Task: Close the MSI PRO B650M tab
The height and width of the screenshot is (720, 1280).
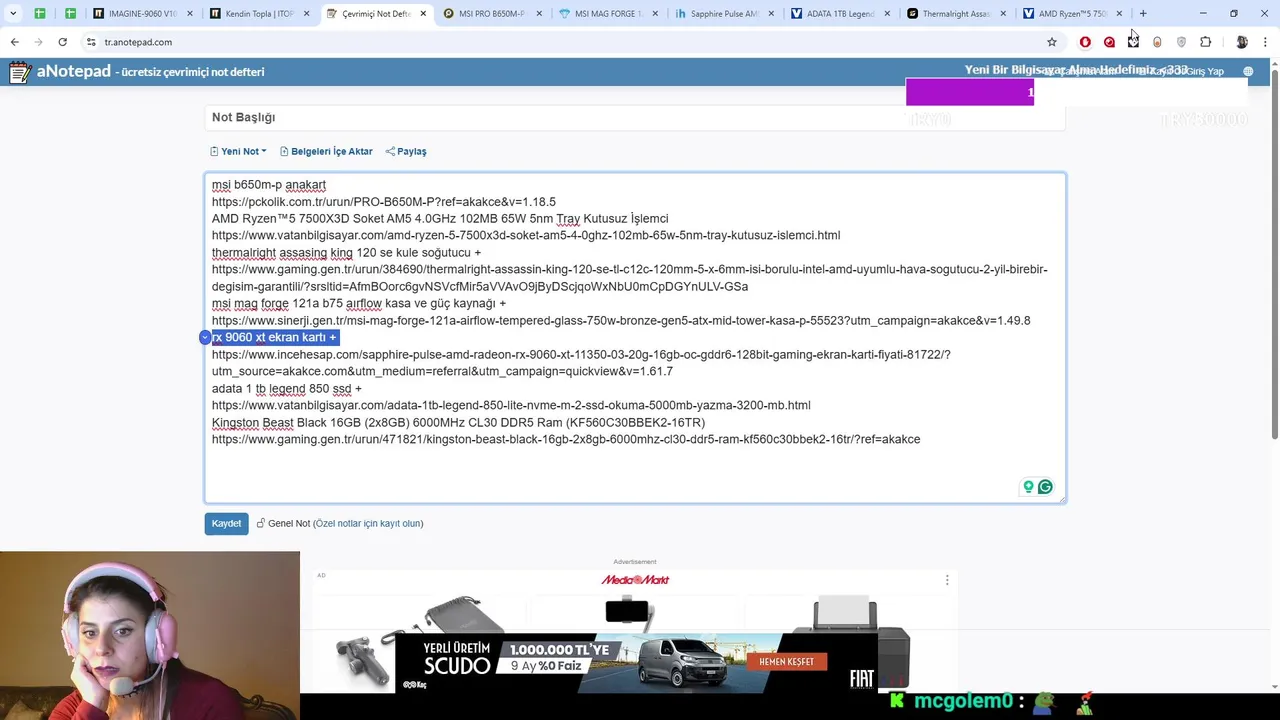Action: click(x=539, y=14)
